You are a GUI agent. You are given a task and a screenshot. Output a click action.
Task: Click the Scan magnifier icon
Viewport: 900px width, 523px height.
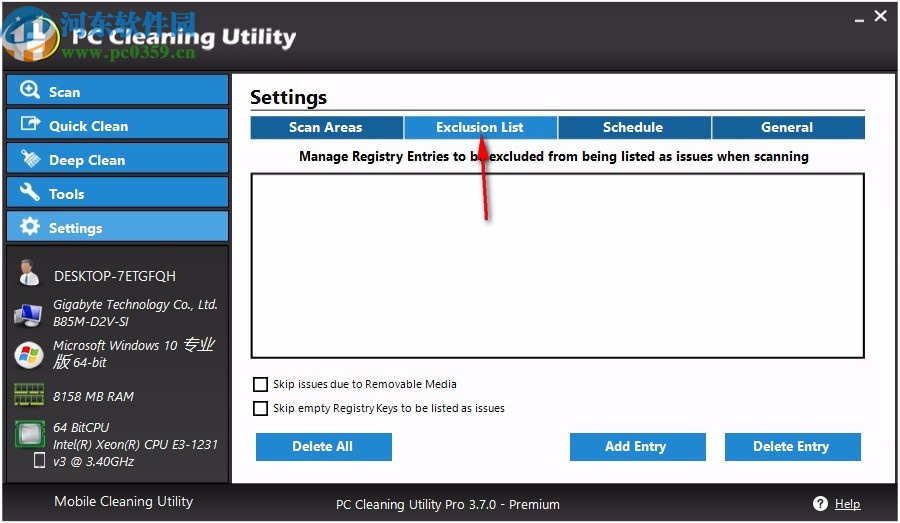tap(29, 90)
